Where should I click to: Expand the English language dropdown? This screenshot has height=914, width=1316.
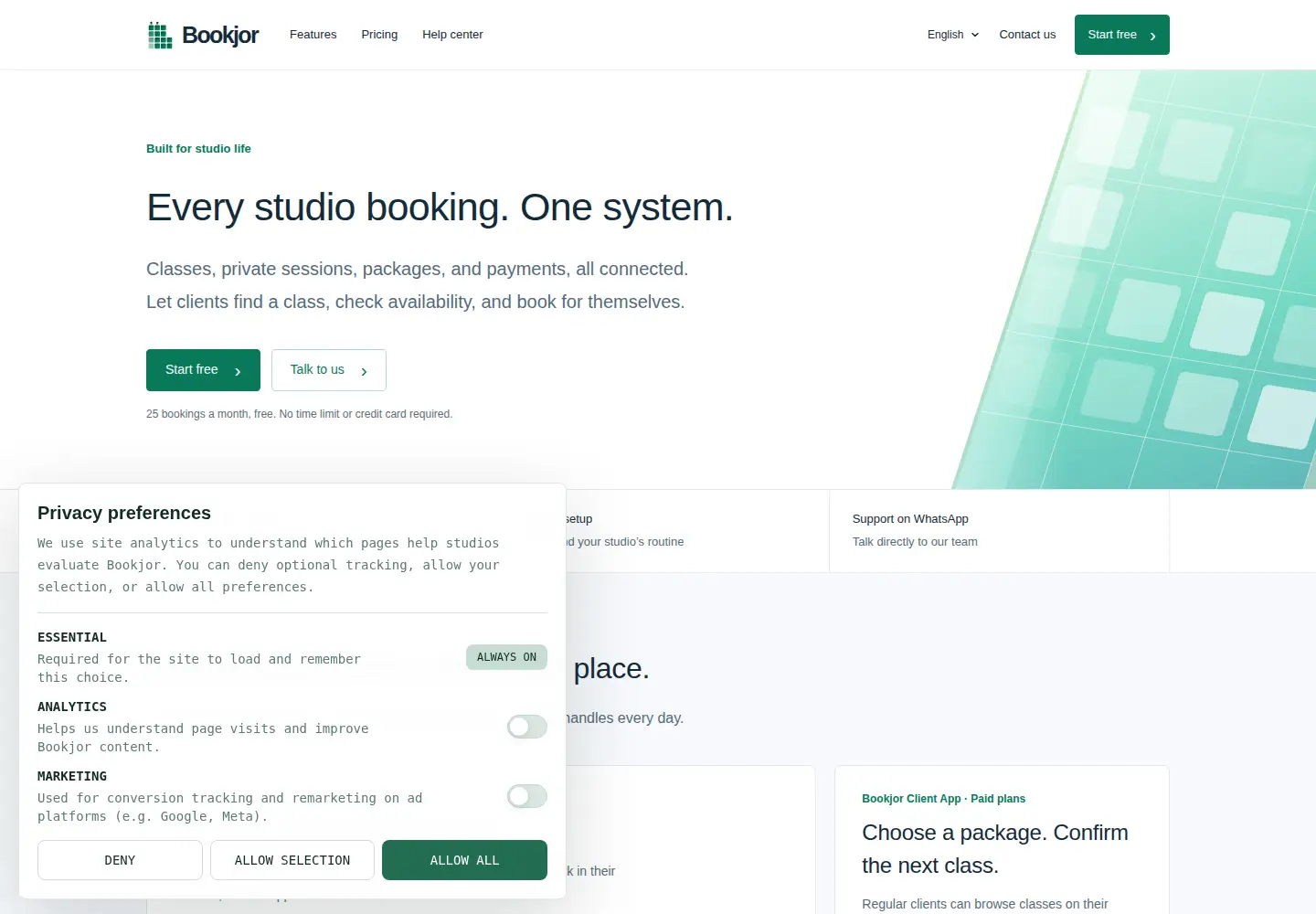(953, 35)
